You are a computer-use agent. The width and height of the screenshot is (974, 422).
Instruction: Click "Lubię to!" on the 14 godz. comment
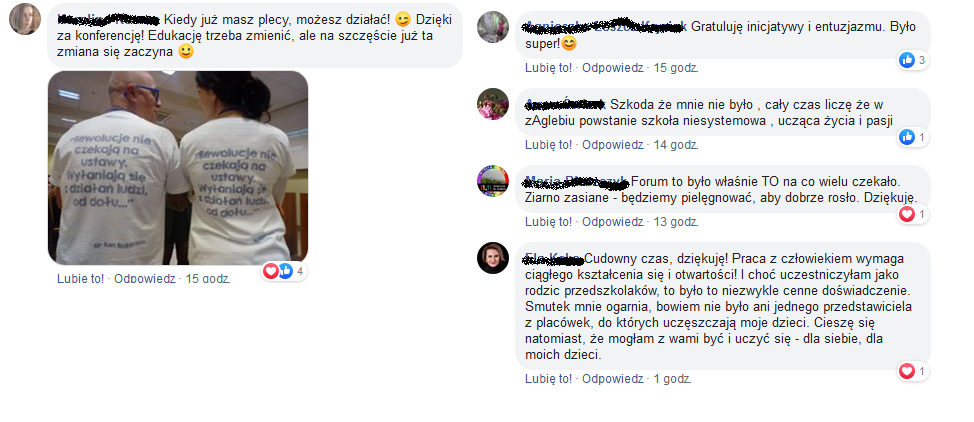tap(548, 145)
